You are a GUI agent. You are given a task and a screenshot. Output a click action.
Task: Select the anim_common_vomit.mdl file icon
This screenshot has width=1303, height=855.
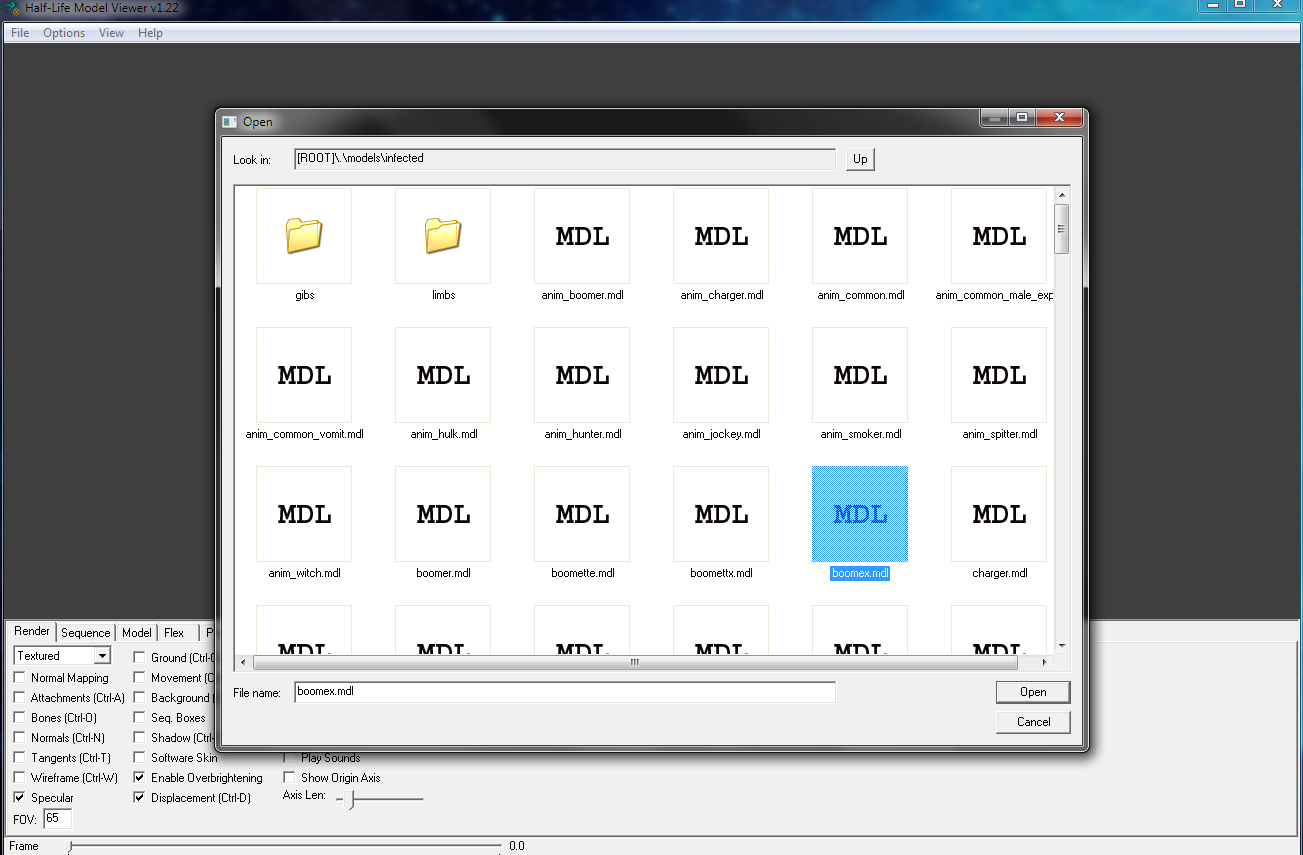(304, 375)
